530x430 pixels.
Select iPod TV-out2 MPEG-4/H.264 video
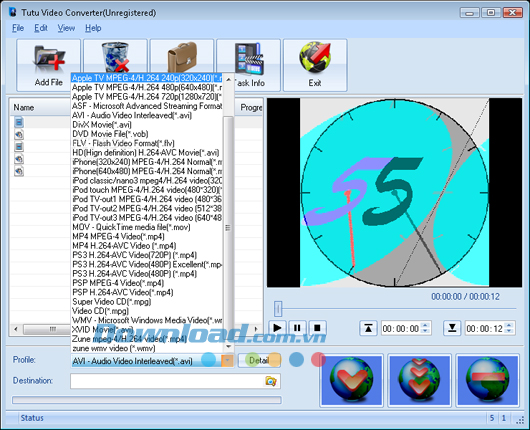147,209
